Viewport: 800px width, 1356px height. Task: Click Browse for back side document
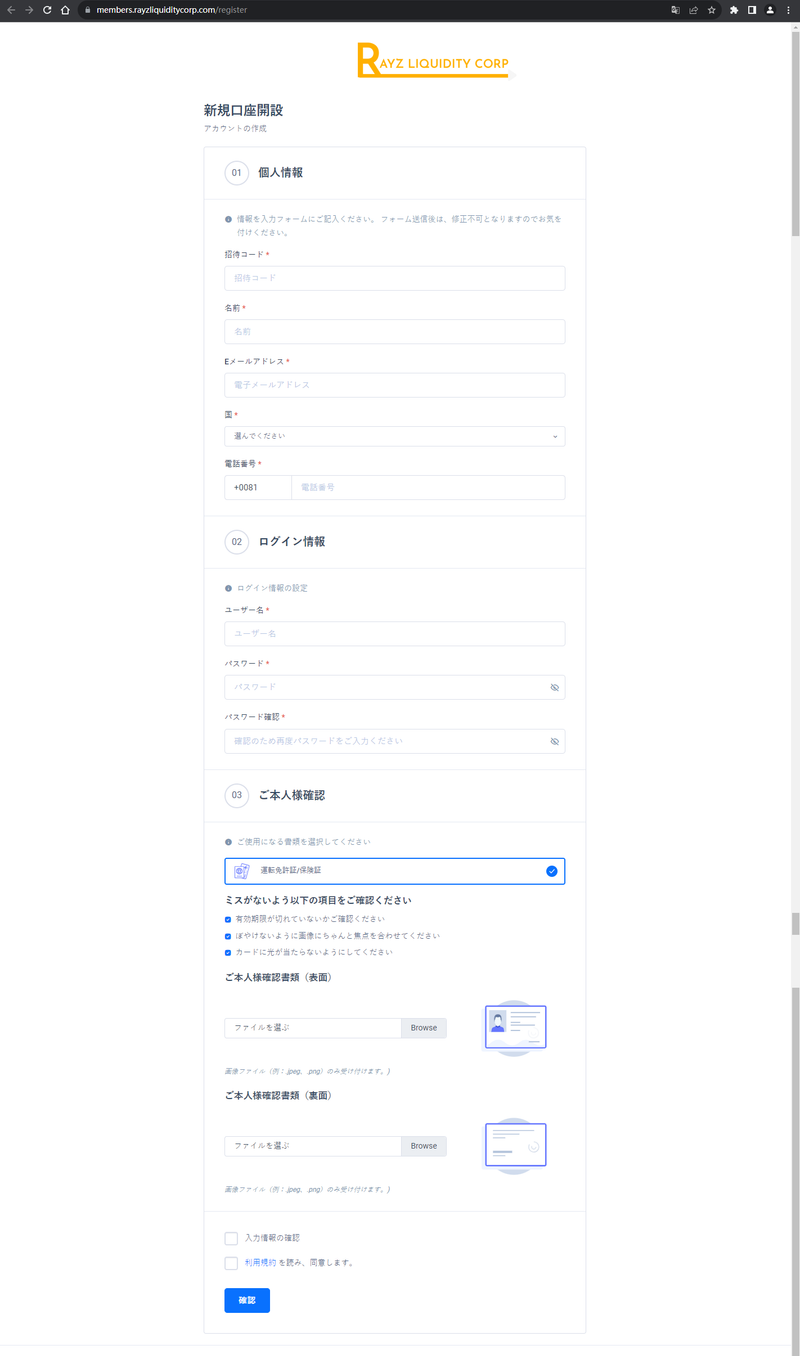coord(424,1146)
